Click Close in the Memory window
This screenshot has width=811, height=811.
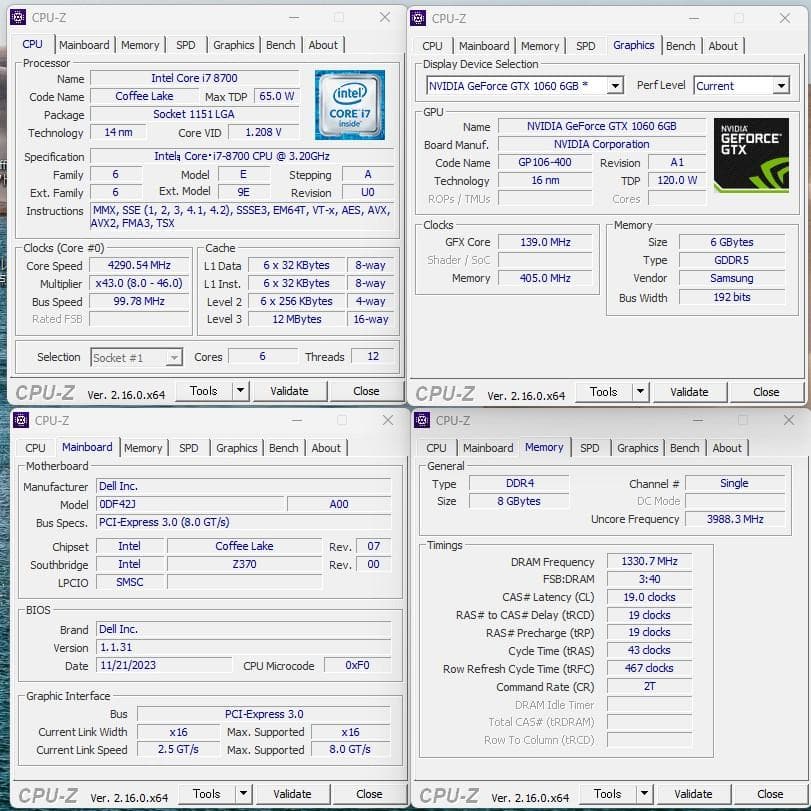point(770,794)
